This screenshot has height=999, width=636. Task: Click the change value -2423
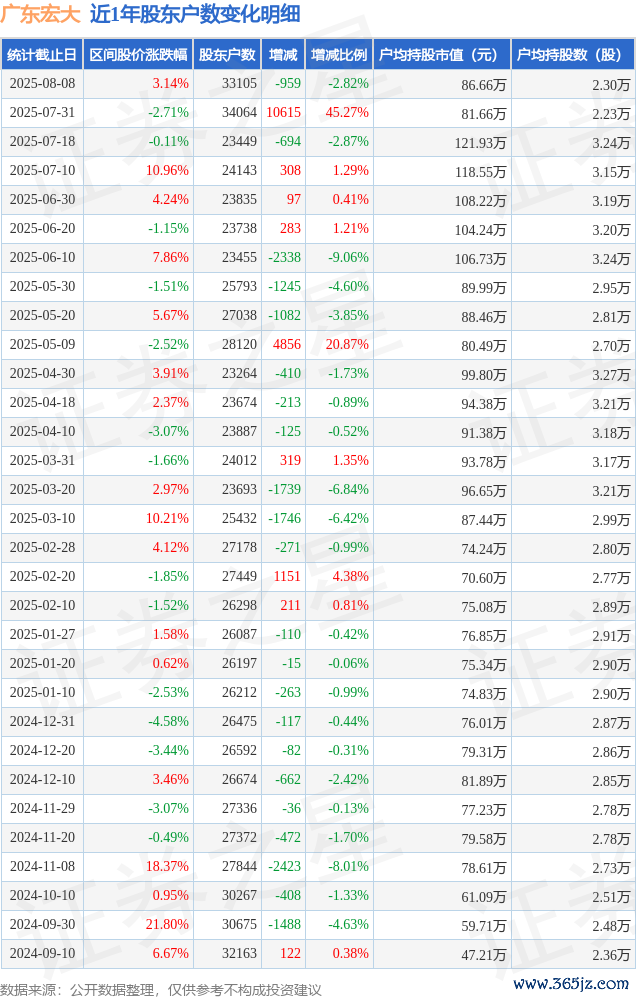pos(284,866)
